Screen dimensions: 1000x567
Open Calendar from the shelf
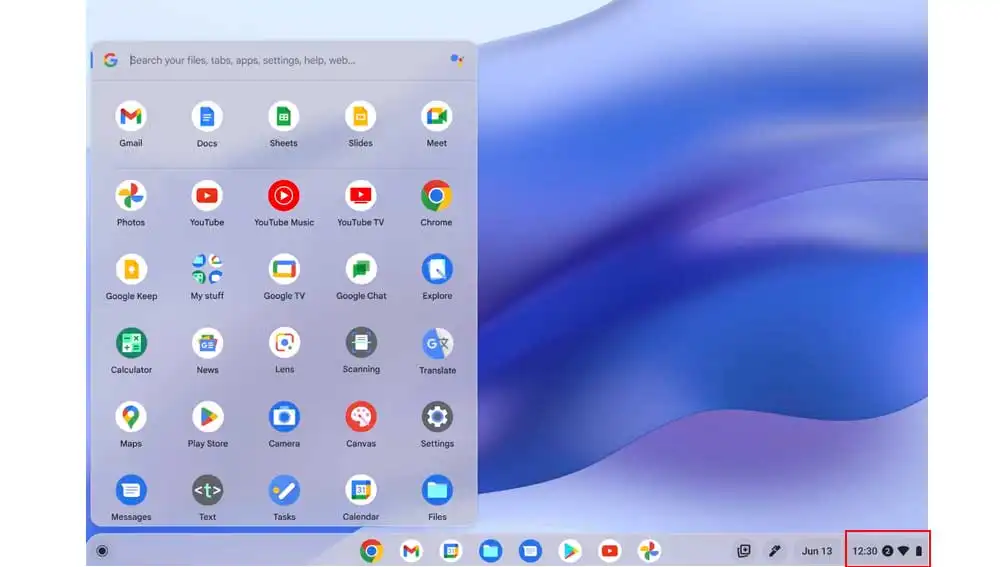(x=451, y=550)
